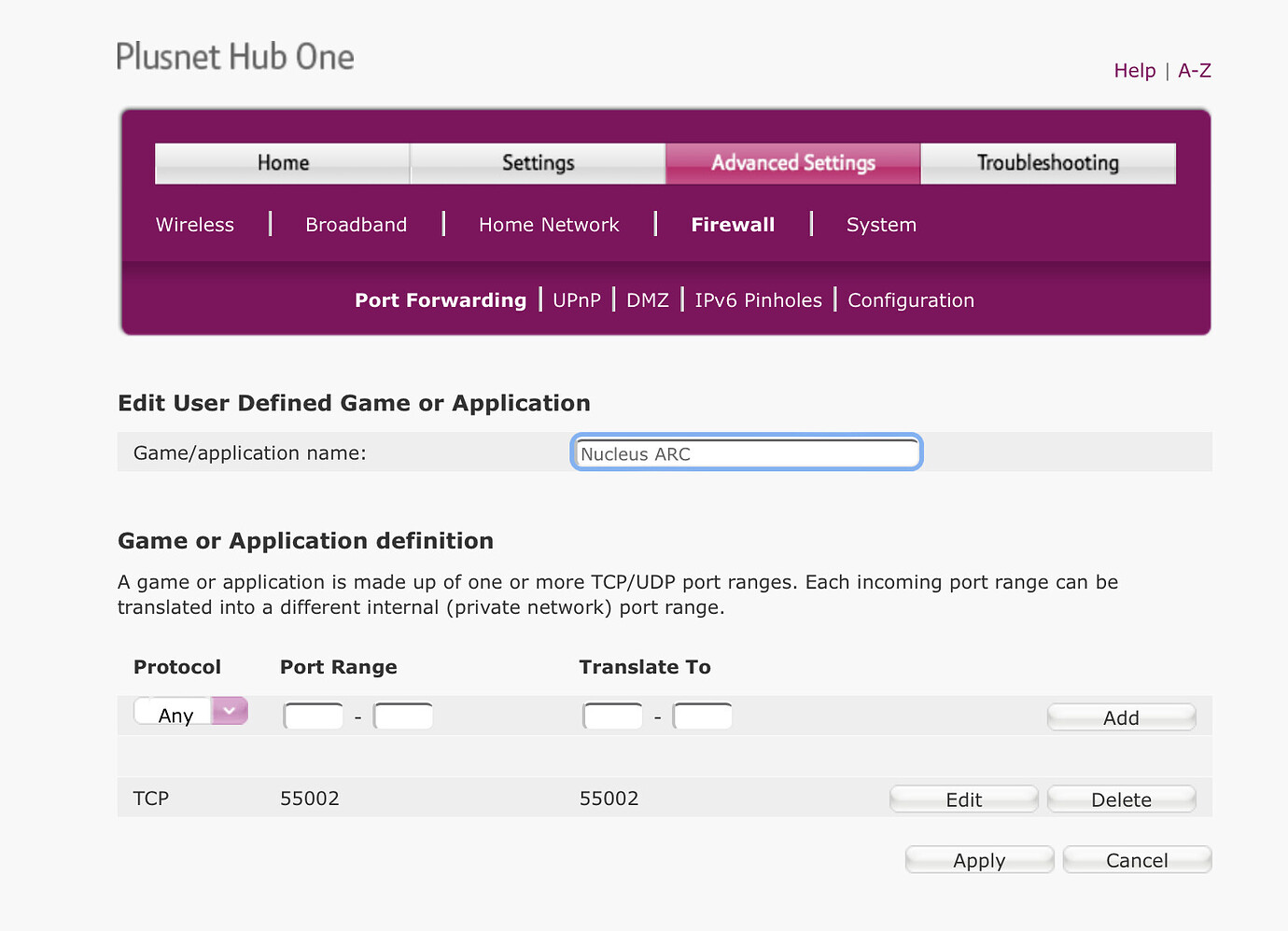Navigate to IPv6 Pinholes
This screenshot has height=931, width=1288.
click(758, 299)
